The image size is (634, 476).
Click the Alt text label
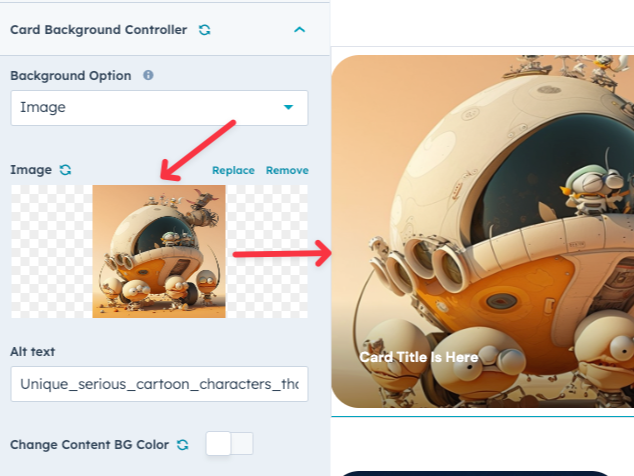pos(32,352)
